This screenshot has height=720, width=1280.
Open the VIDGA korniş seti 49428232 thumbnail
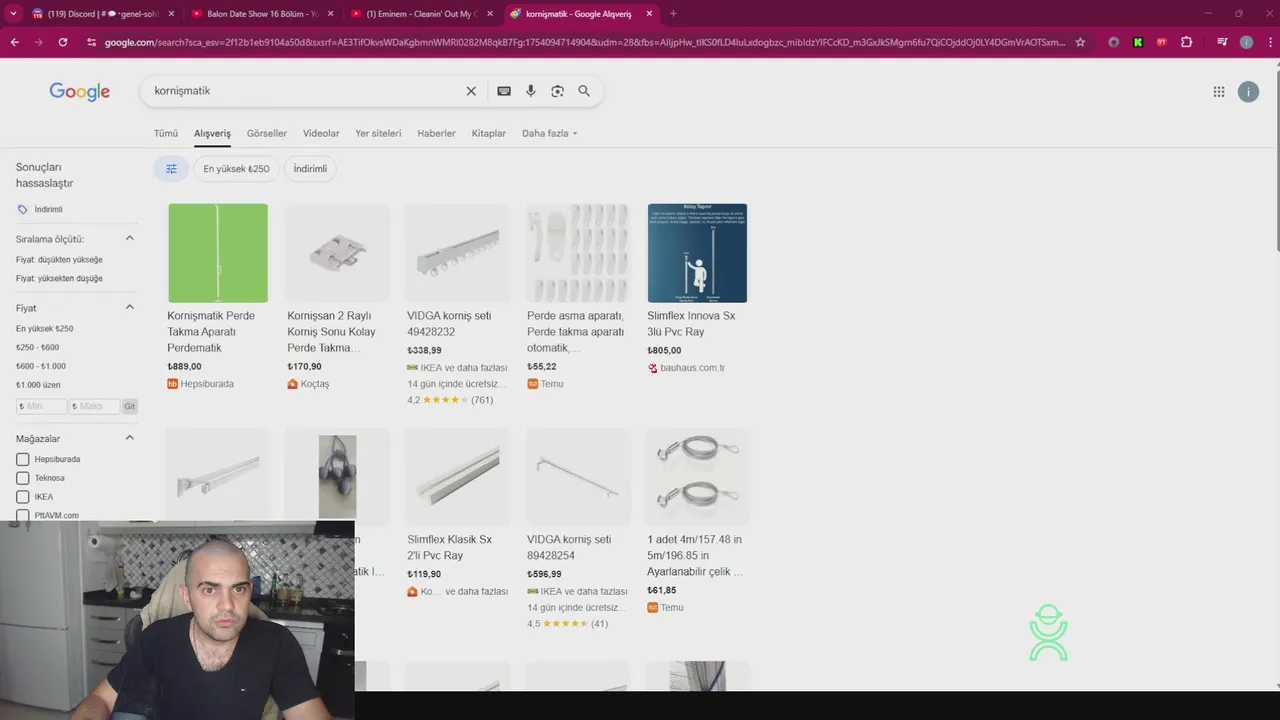[458, 253]
